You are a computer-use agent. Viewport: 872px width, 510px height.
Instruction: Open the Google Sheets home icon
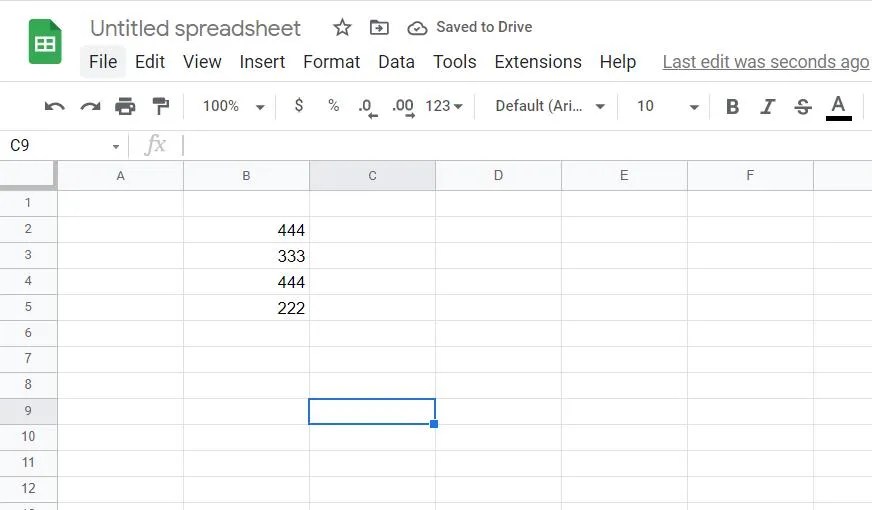click(x=45, y=42)
